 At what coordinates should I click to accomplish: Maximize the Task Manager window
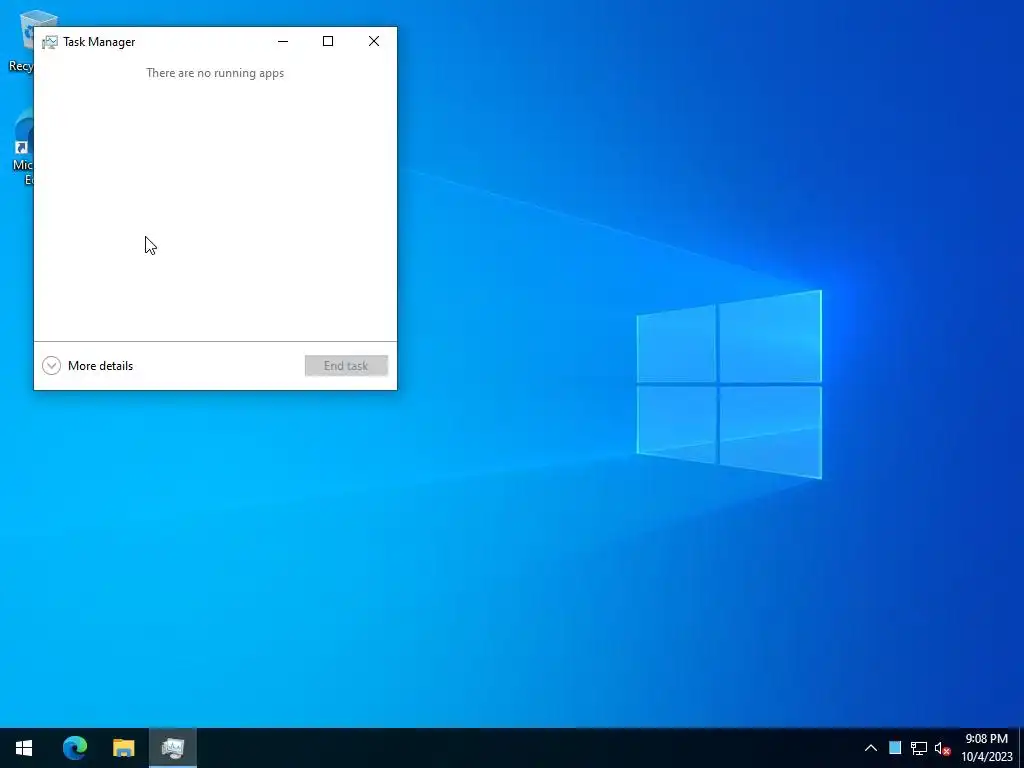click(328, 41)
